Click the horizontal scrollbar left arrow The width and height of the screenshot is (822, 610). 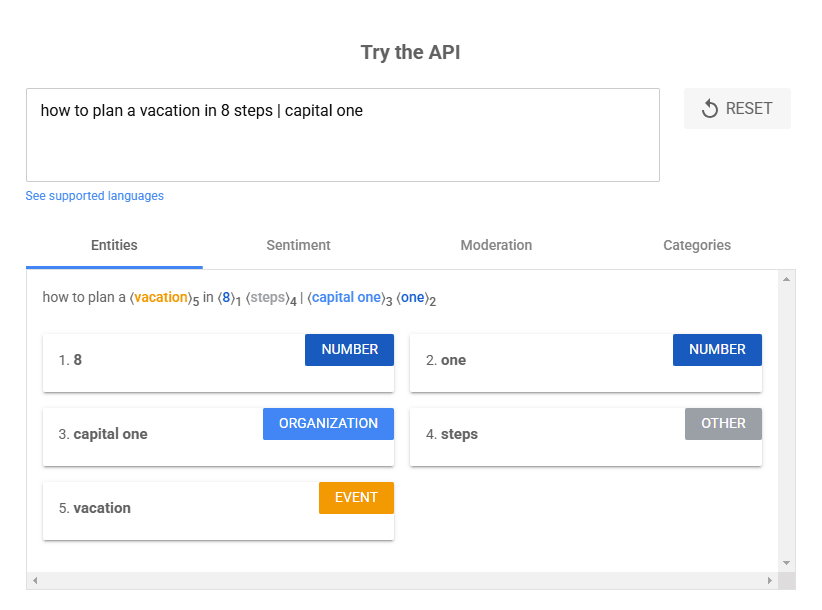(35, 580)
